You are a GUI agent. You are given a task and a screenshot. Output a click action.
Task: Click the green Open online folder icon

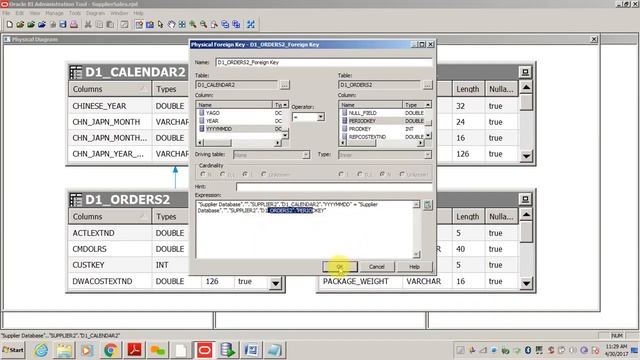pos(31,24)
